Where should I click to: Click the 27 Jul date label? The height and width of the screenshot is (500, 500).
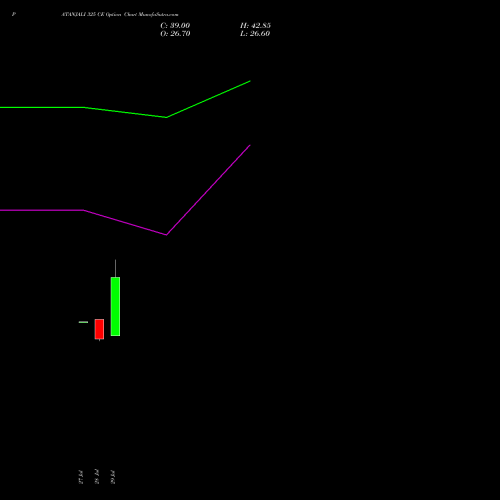(x=81, y=477)
